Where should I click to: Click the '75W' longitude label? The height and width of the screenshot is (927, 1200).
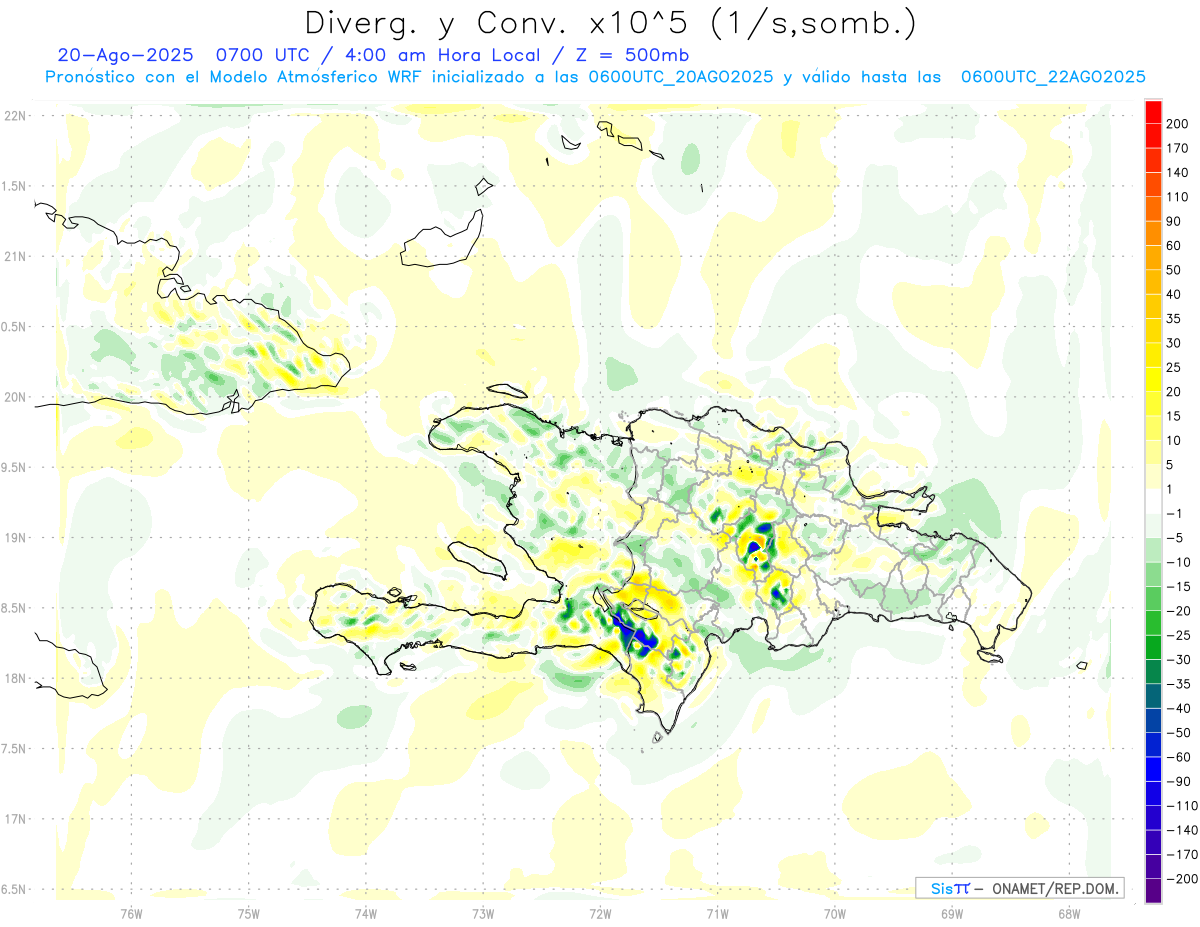pos(248,913)
